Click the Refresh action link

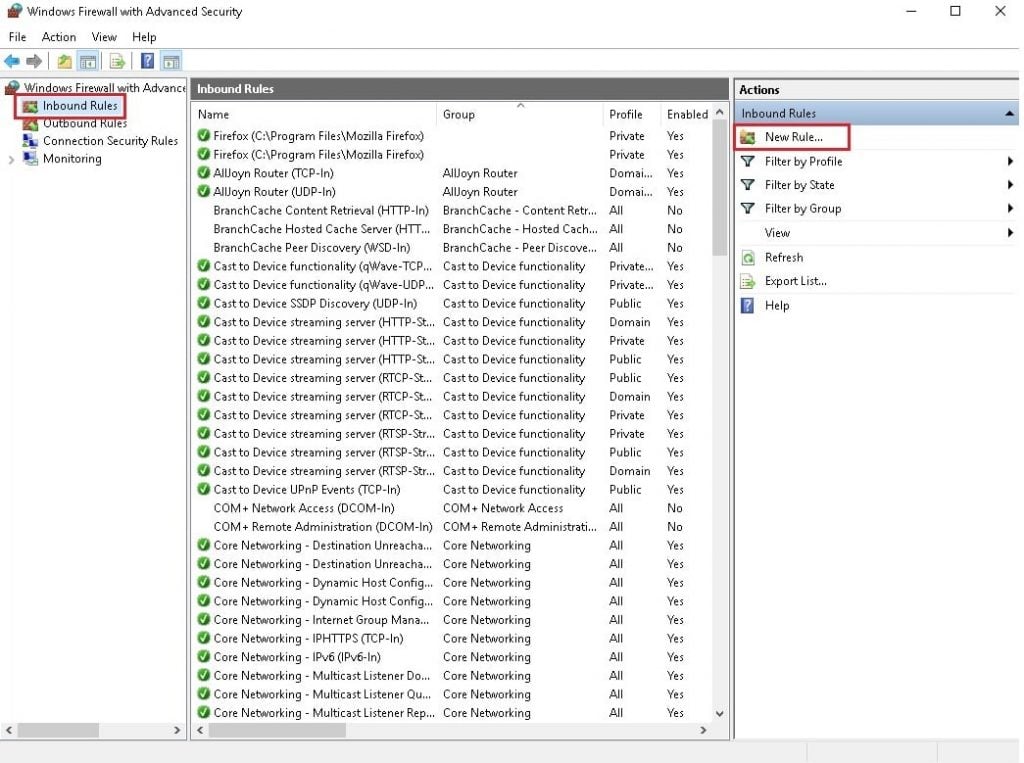click(784, 257)
